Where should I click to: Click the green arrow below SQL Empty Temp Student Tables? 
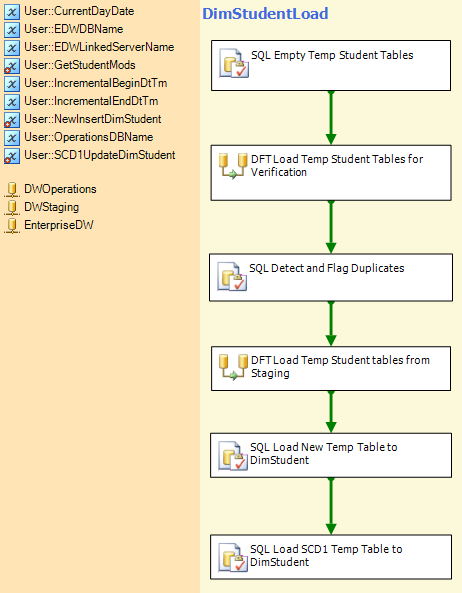(331, 118)
